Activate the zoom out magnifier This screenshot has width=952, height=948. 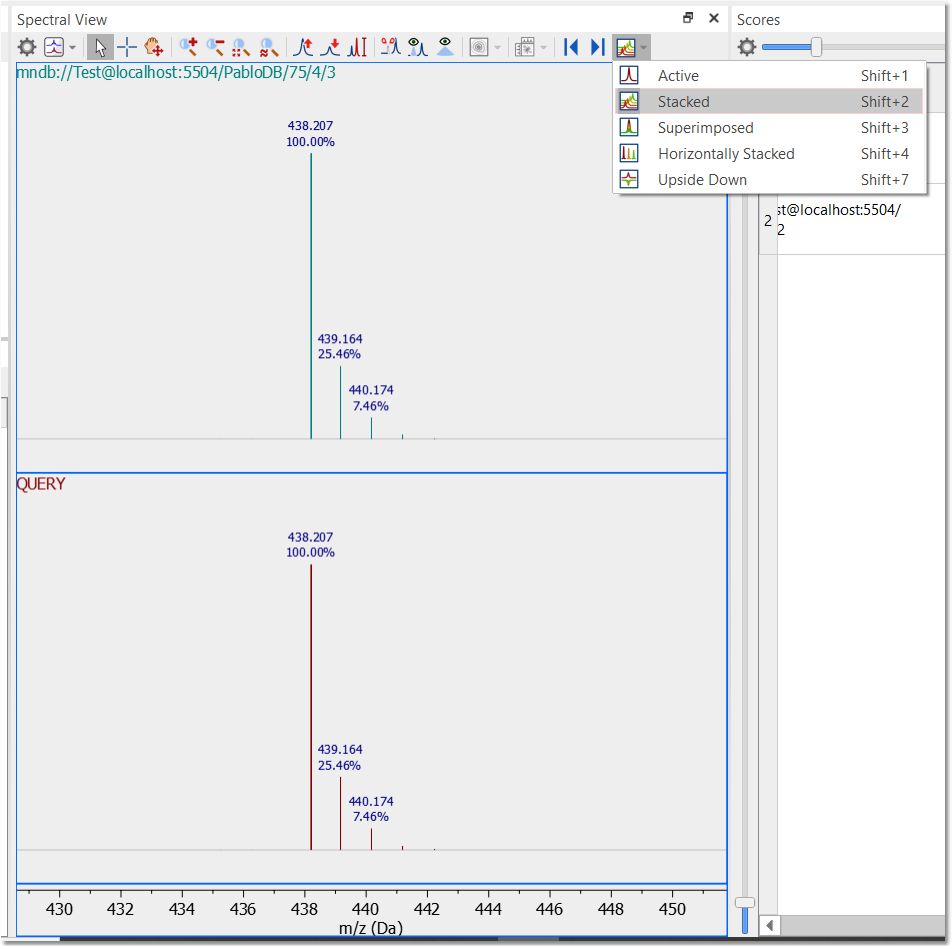(216, 47)
